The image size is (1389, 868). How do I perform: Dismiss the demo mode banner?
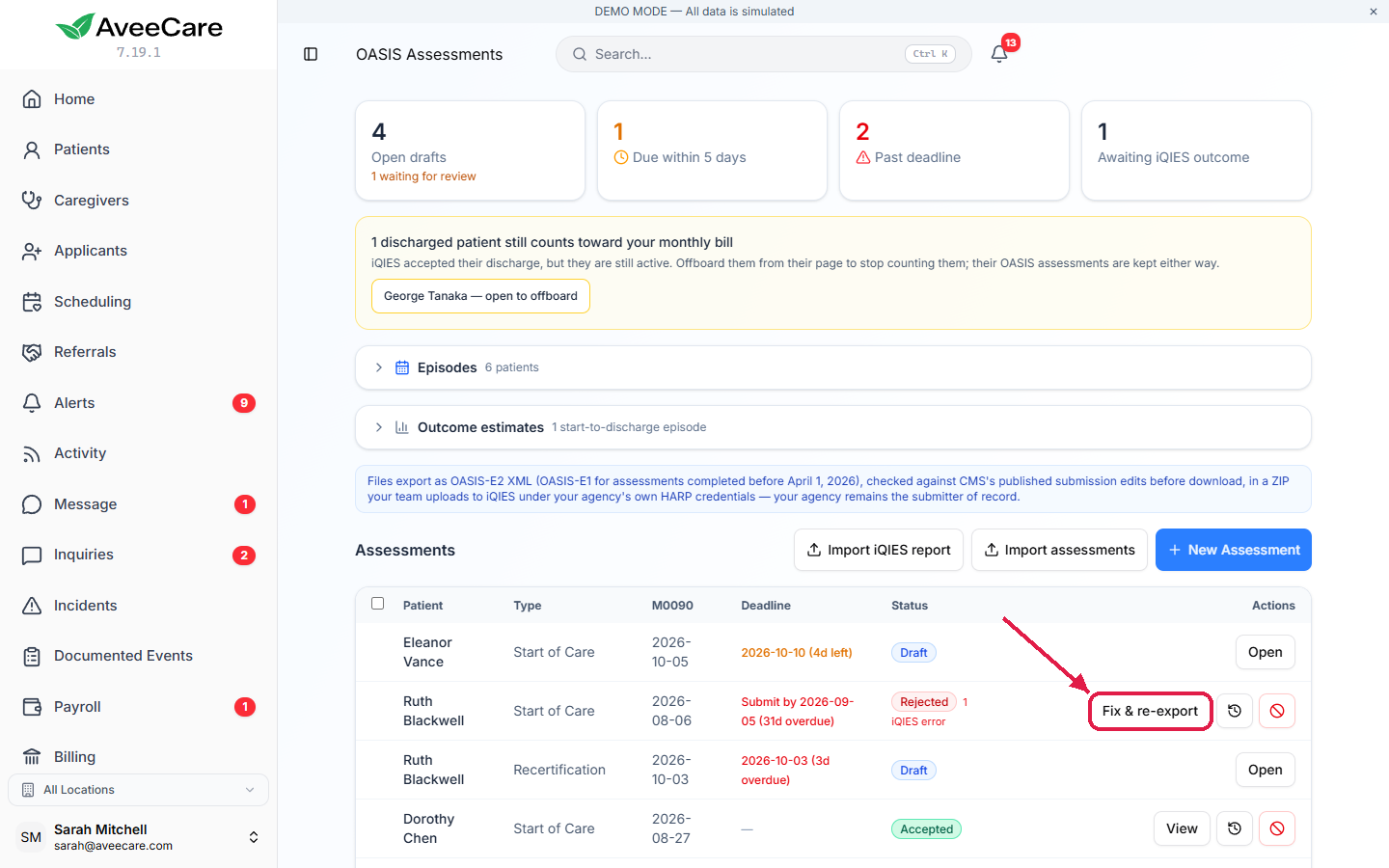click(x=1374, y=12)
